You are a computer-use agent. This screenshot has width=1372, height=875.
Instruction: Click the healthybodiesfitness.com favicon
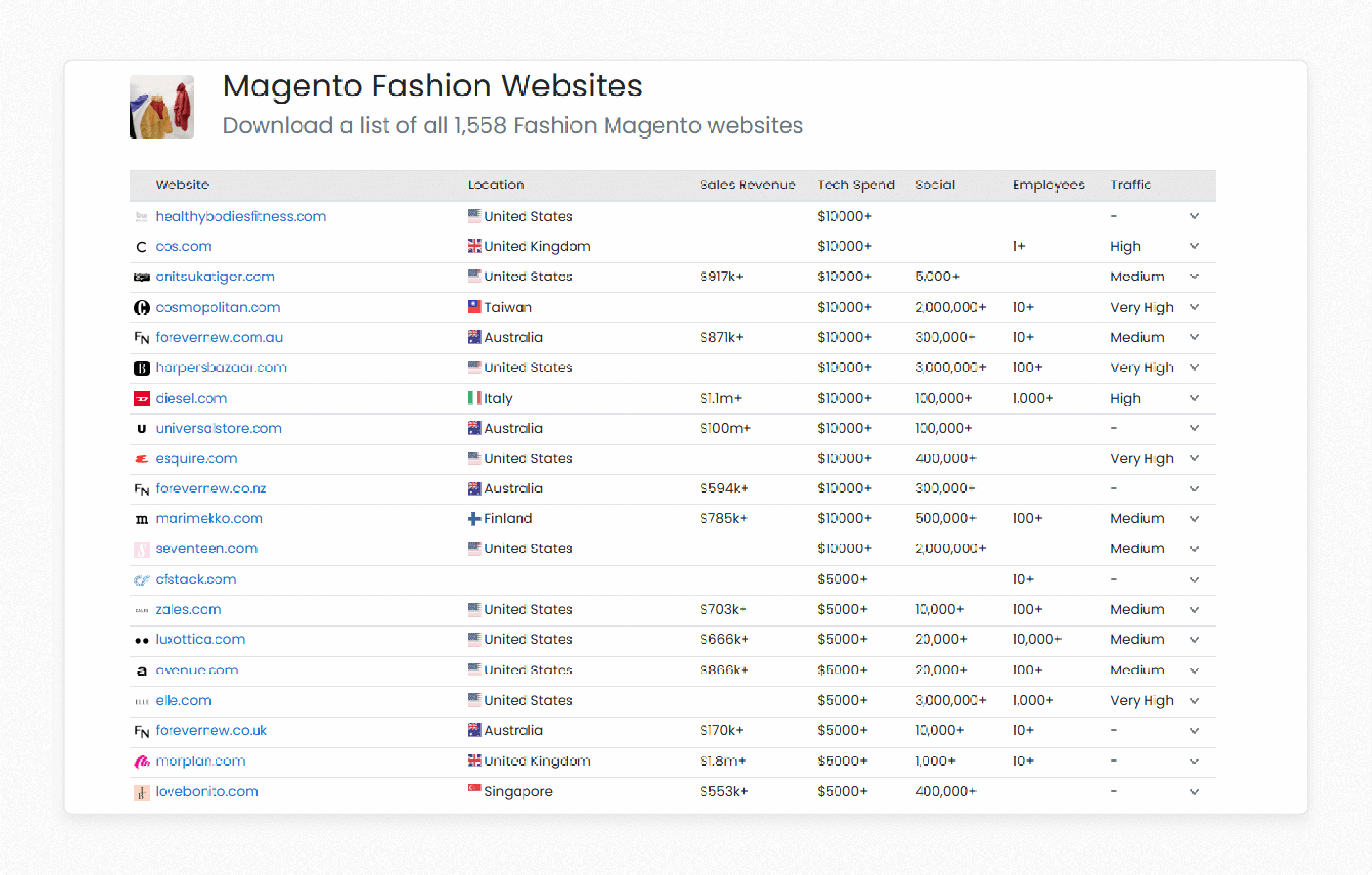142,217
